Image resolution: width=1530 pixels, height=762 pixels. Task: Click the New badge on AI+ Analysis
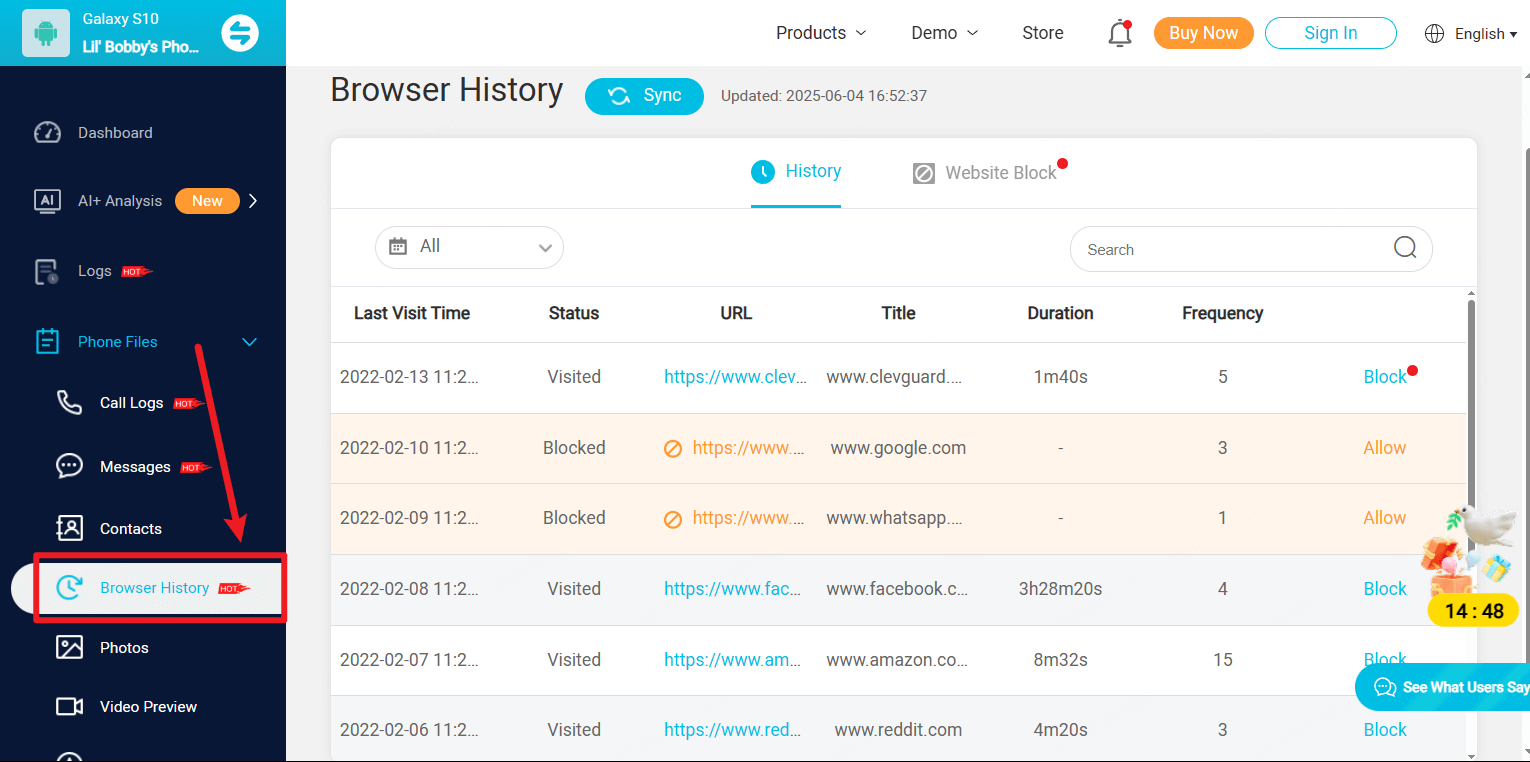207,201
